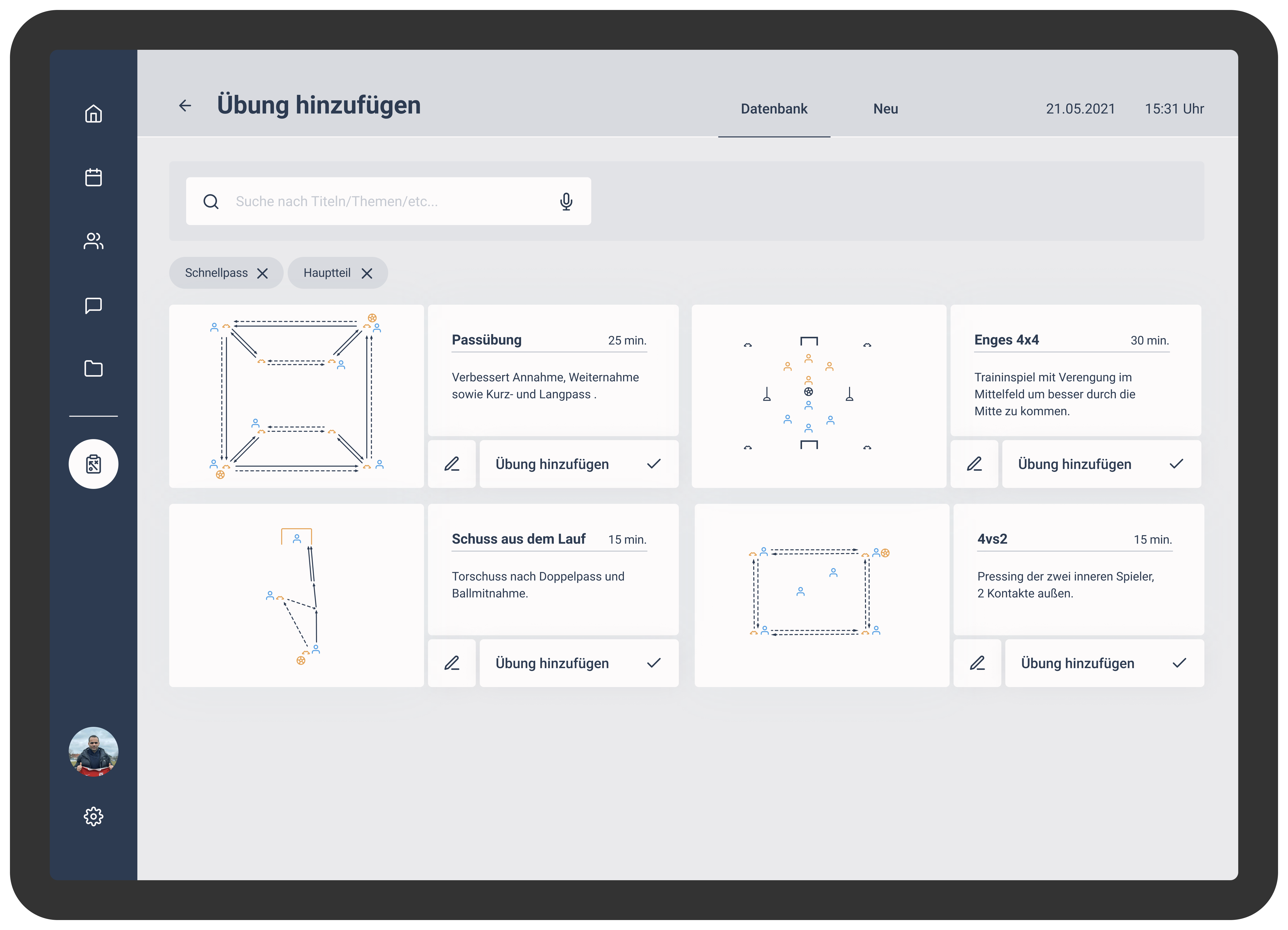1288x930 pixels.
Task: Click the 25 min. duration label
Action: (x=628, y=340)
